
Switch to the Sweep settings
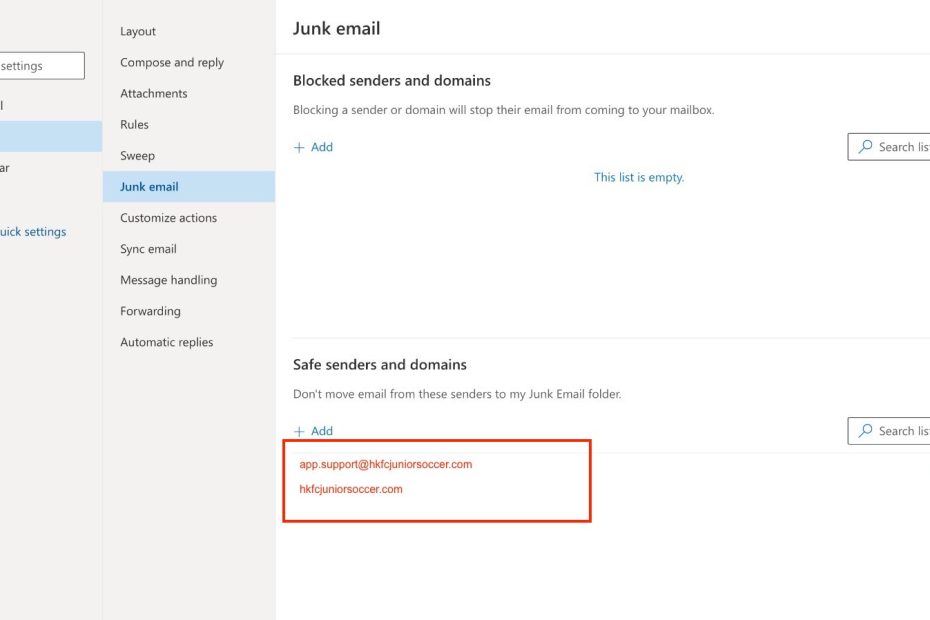pos(138,155)
